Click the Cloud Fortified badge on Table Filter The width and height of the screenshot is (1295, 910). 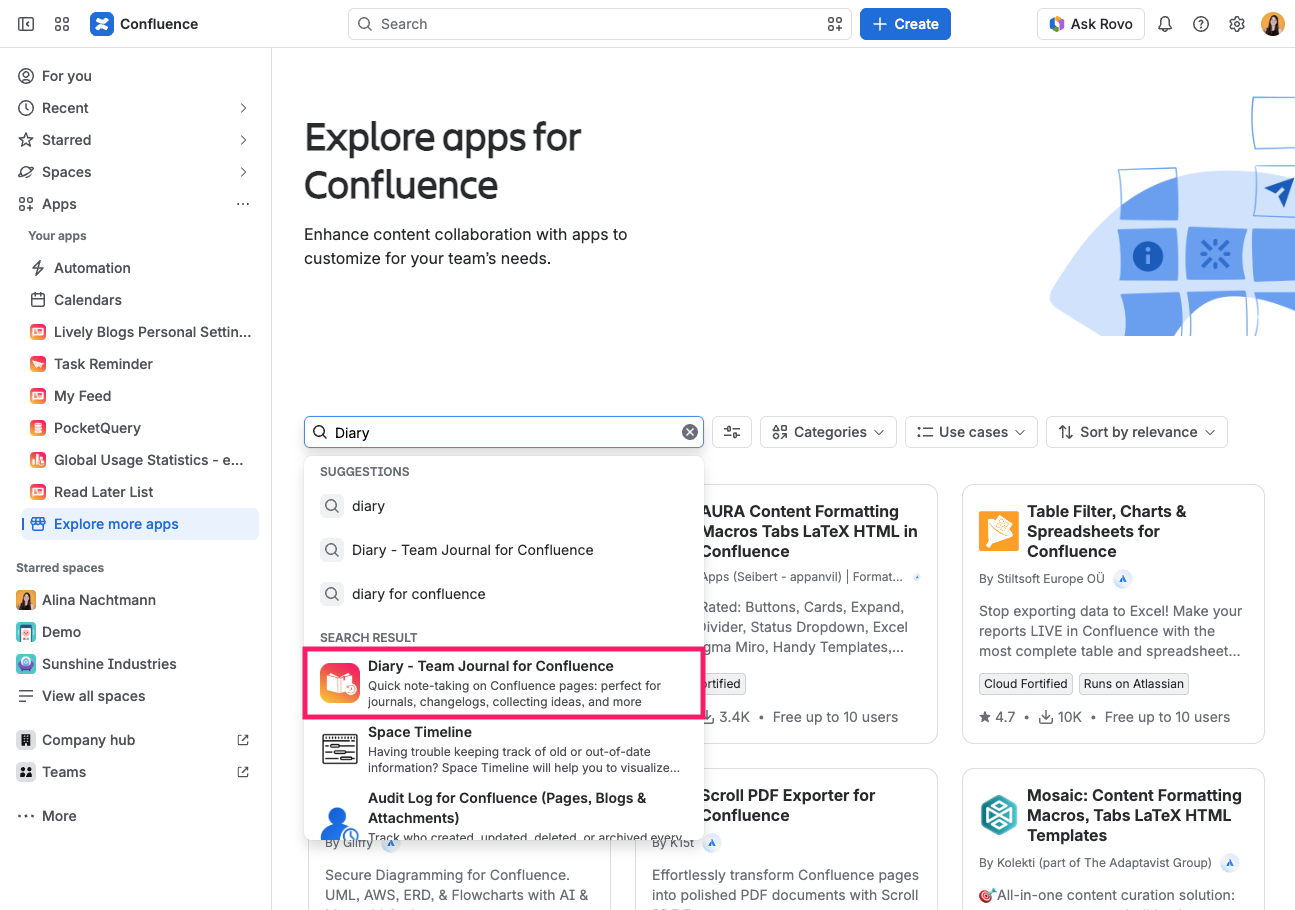coord(1026,684)
